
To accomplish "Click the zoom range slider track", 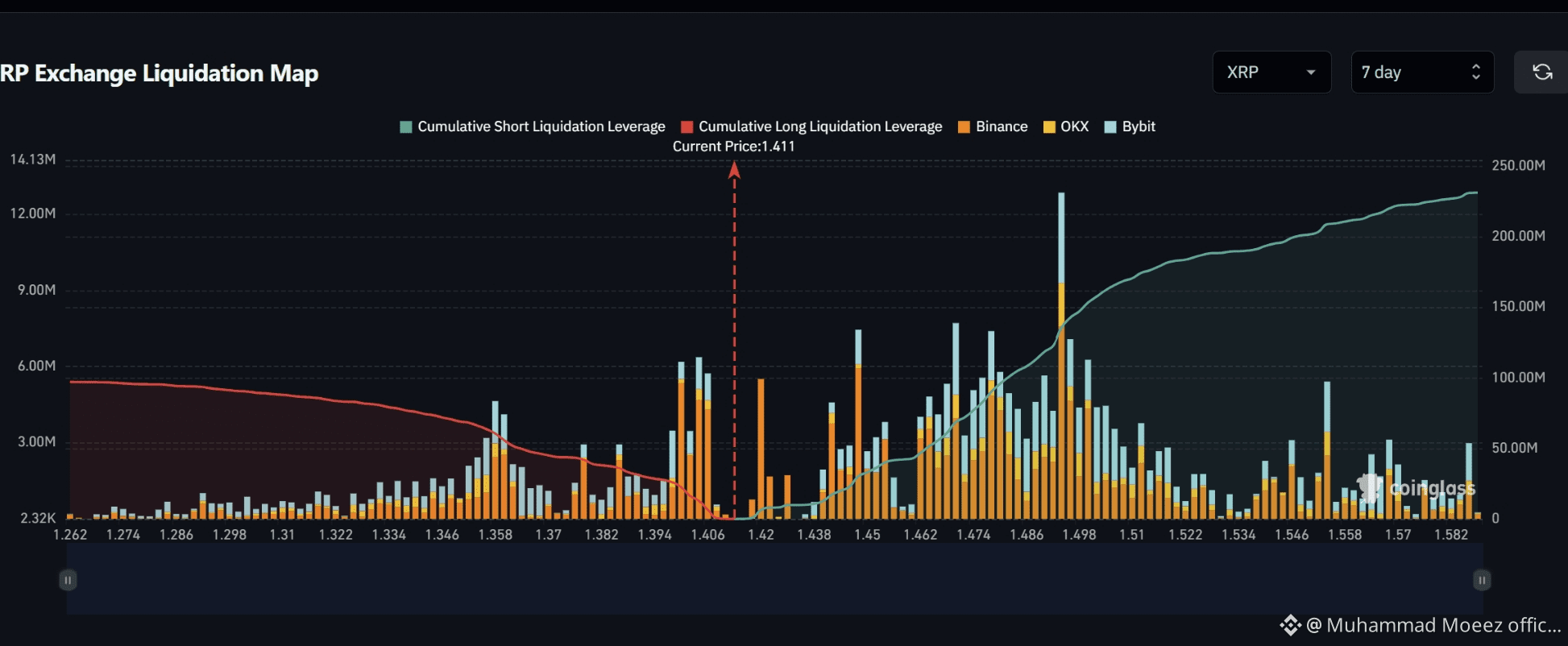I will 775,579.
